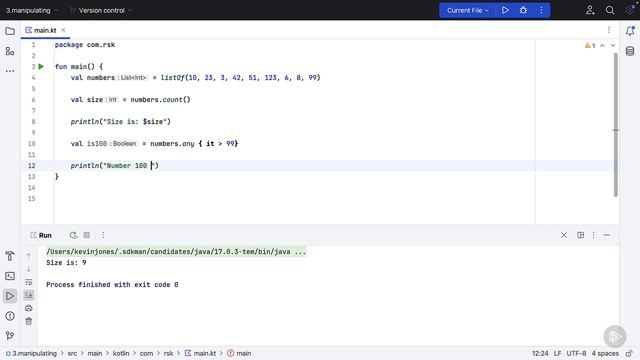This screenshot has width=640, height=360.
Task: Toggle scroll to end of console
Action: click(x=29, y=295)
